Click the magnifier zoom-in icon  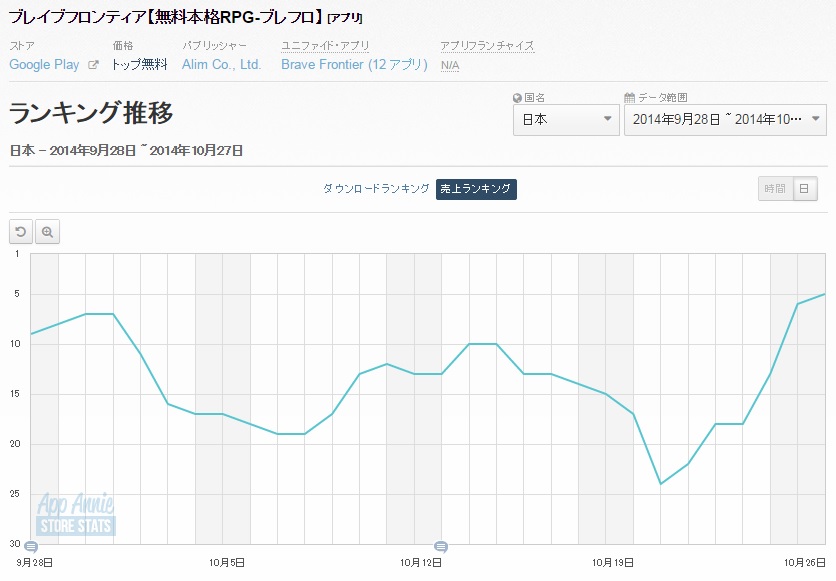click(x=47, y=232)
